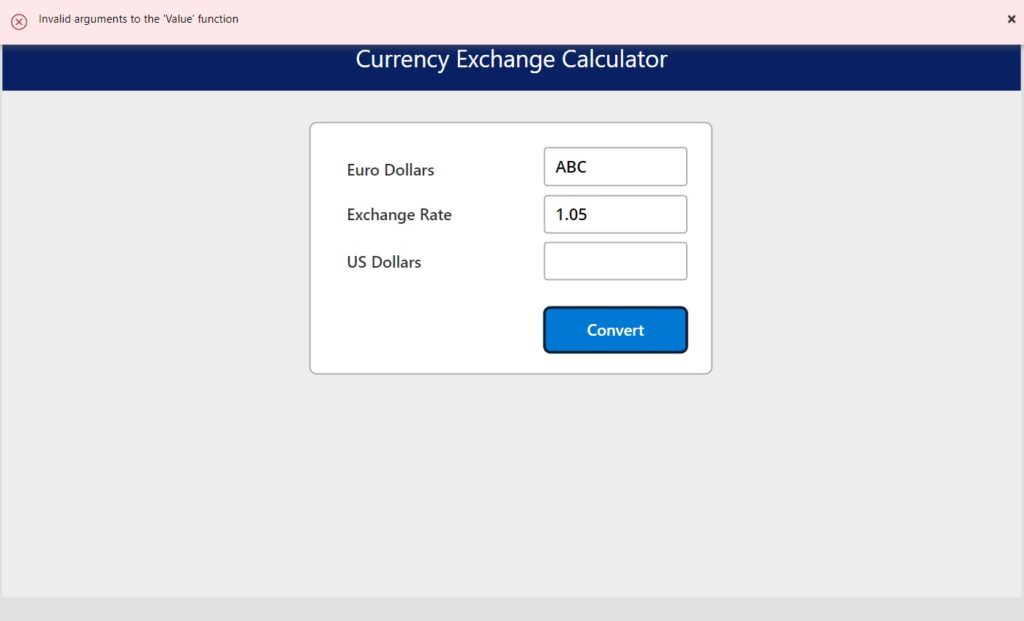Click the Convert button
This screenshot has height=621, width=1024.
pos(615,330)
